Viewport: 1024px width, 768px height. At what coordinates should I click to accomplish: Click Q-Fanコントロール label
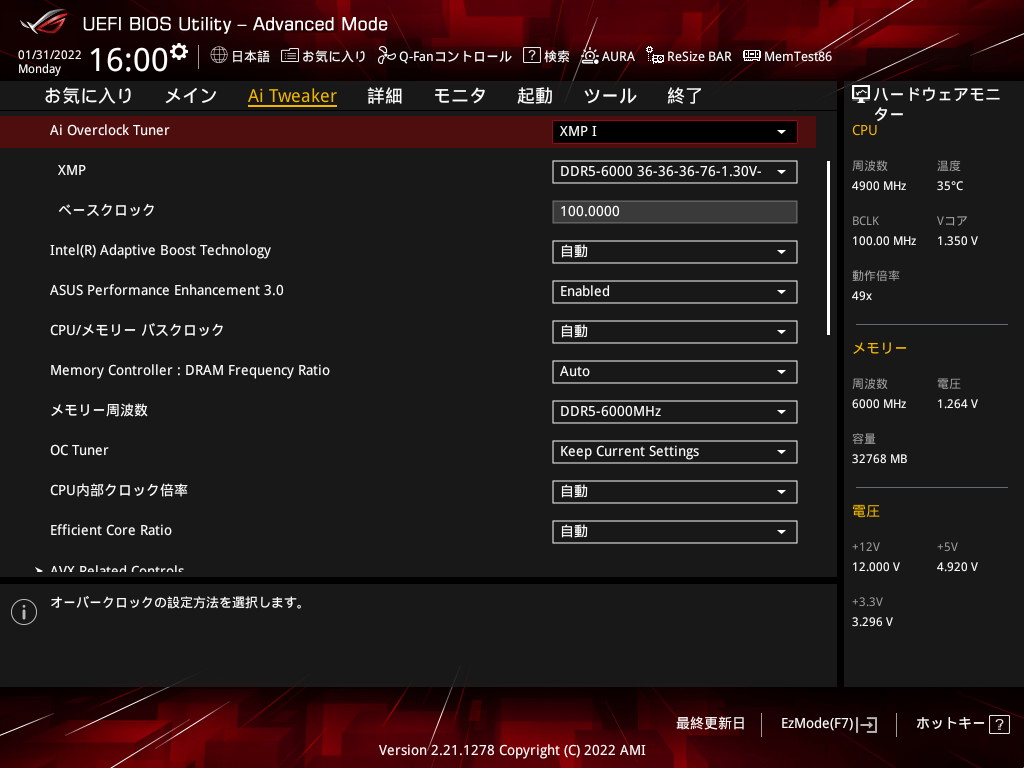tap(455, 56)
